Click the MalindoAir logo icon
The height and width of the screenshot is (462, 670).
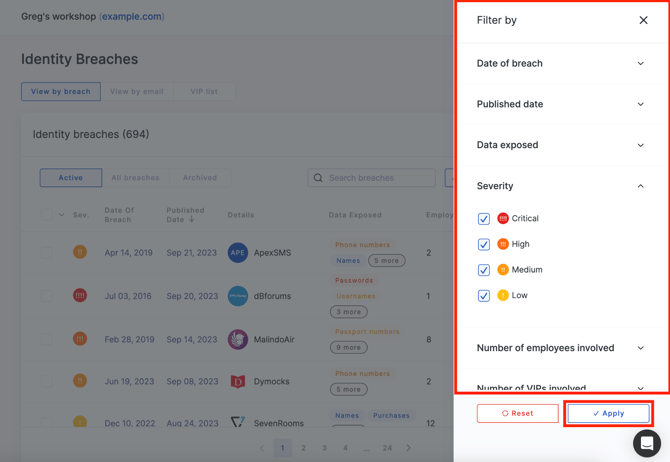238,339
